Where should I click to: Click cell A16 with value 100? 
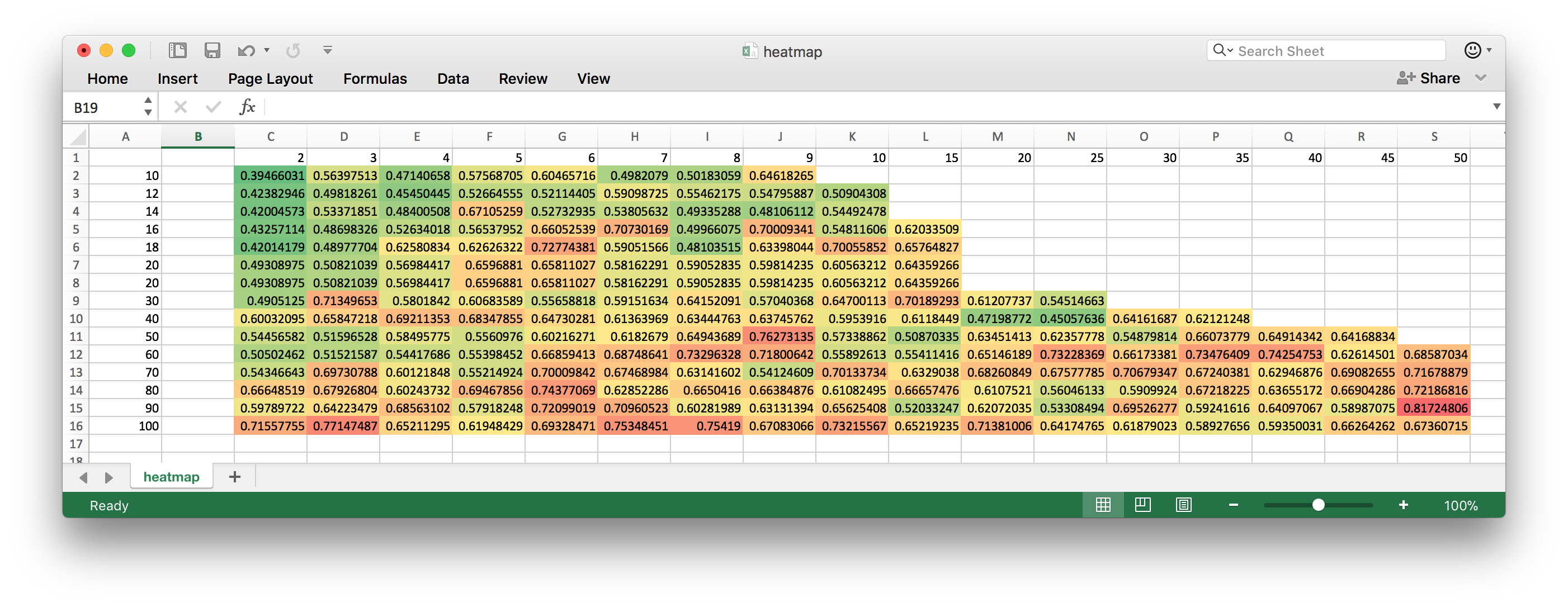coord(125,426)
